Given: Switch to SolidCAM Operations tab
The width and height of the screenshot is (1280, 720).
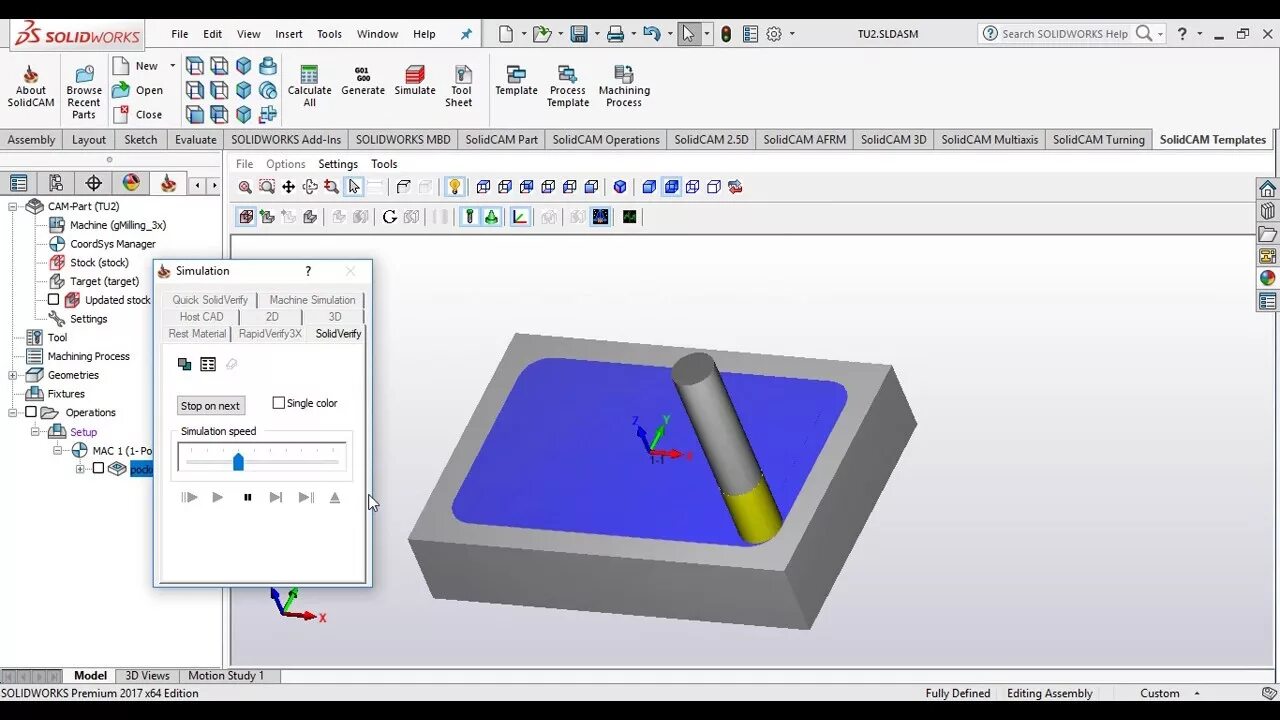Looking at the screenshot, I should tap(606, 140).
